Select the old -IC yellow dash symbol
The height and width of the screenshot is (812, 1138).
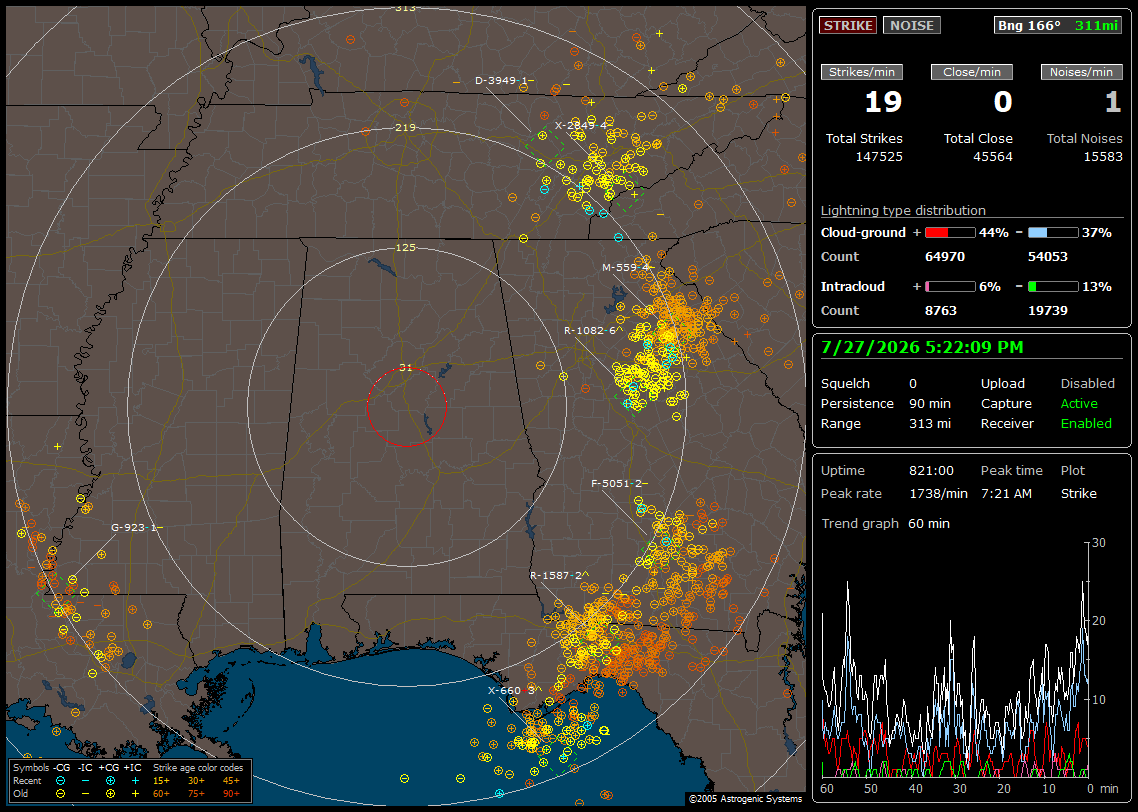(85, 794)
